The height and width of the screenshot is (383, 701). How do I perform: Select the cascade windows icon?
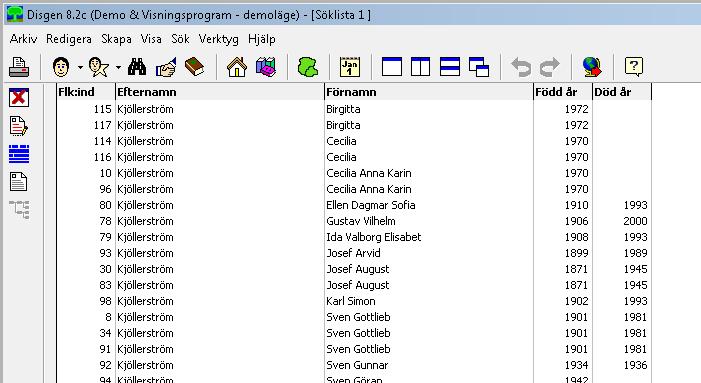coord(479,67)
